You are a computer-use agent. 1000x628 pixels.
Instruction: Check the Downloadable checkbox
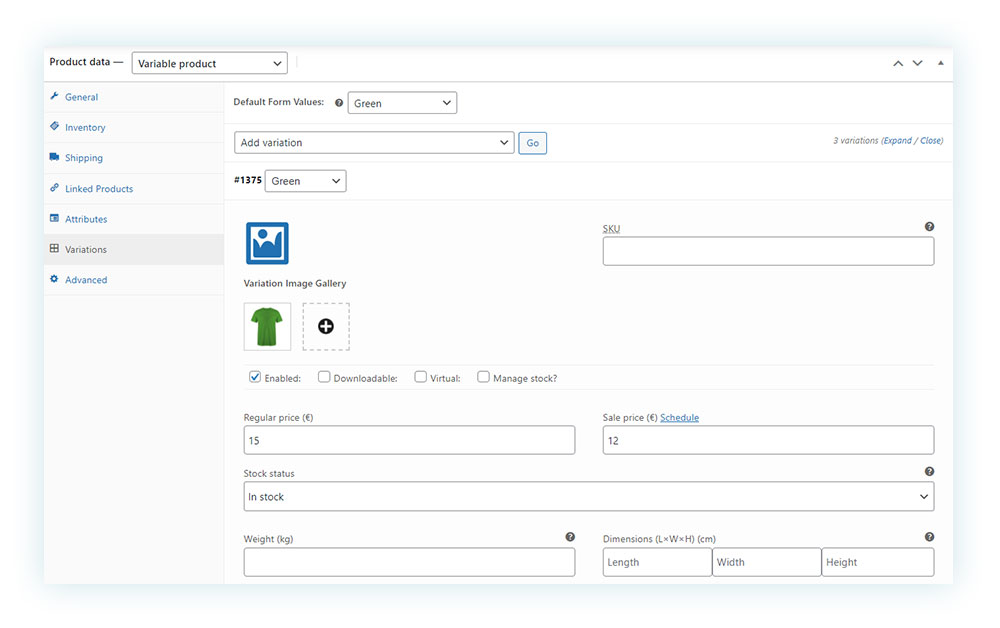324,377
